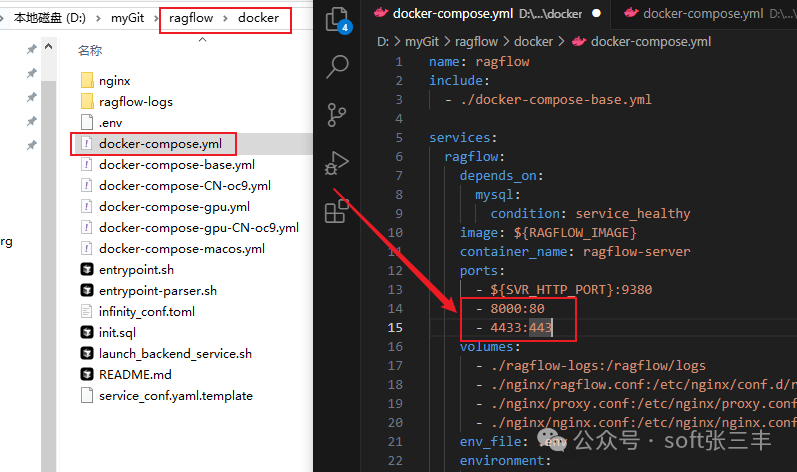Select the docker-compose-CN-oc9.yml file name
This screenshot has width=797, height=472.
click(185, 185)
